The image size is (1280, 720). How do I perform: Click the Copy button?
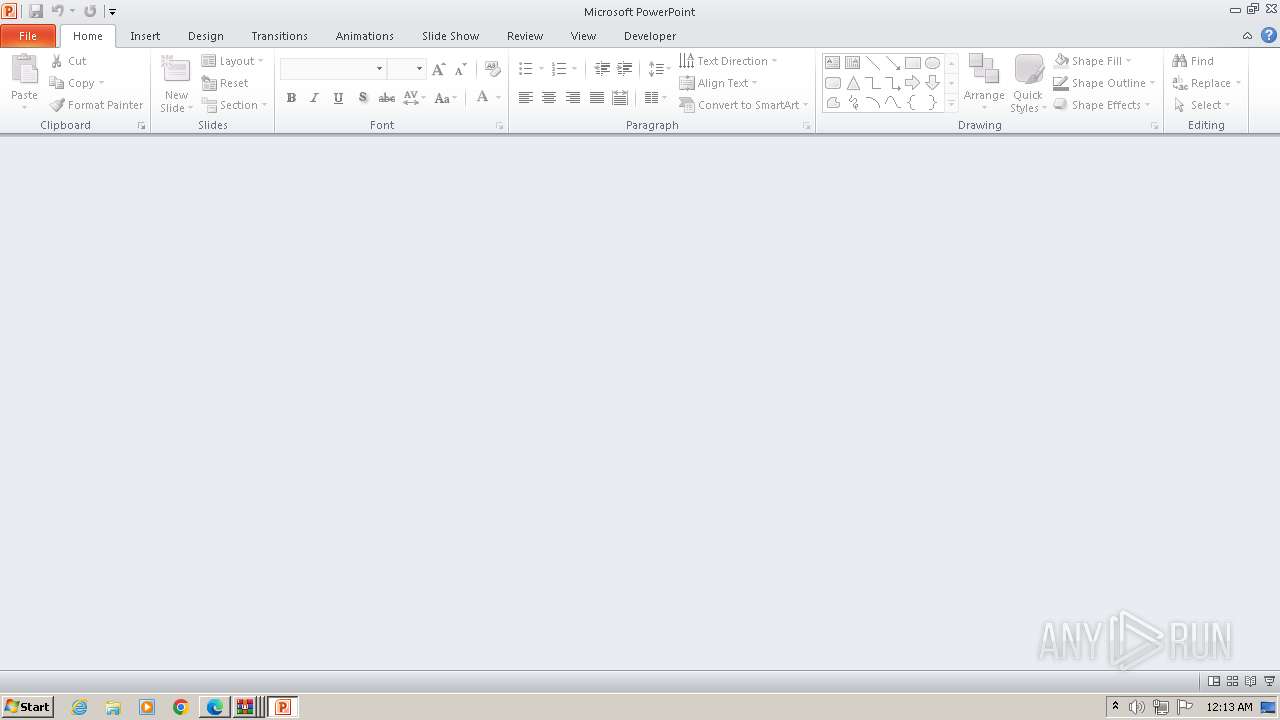tap(77, 83)
